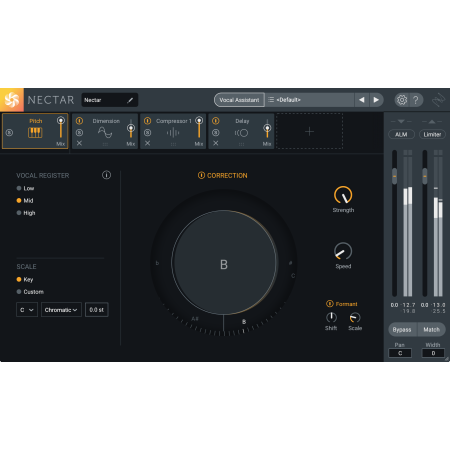Toggle Formant power button
This screenshot has width=450, height=450.
[x=330, y=304]
